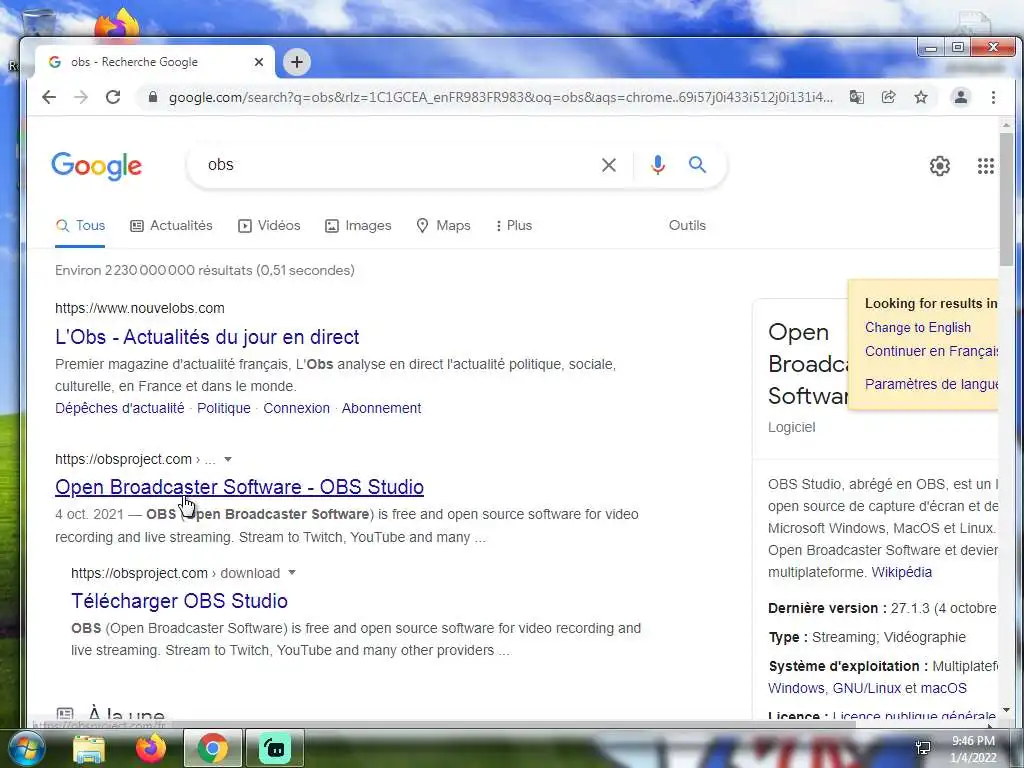
Task: Click the vertical scrollbar thumb
Action: 1006,199
